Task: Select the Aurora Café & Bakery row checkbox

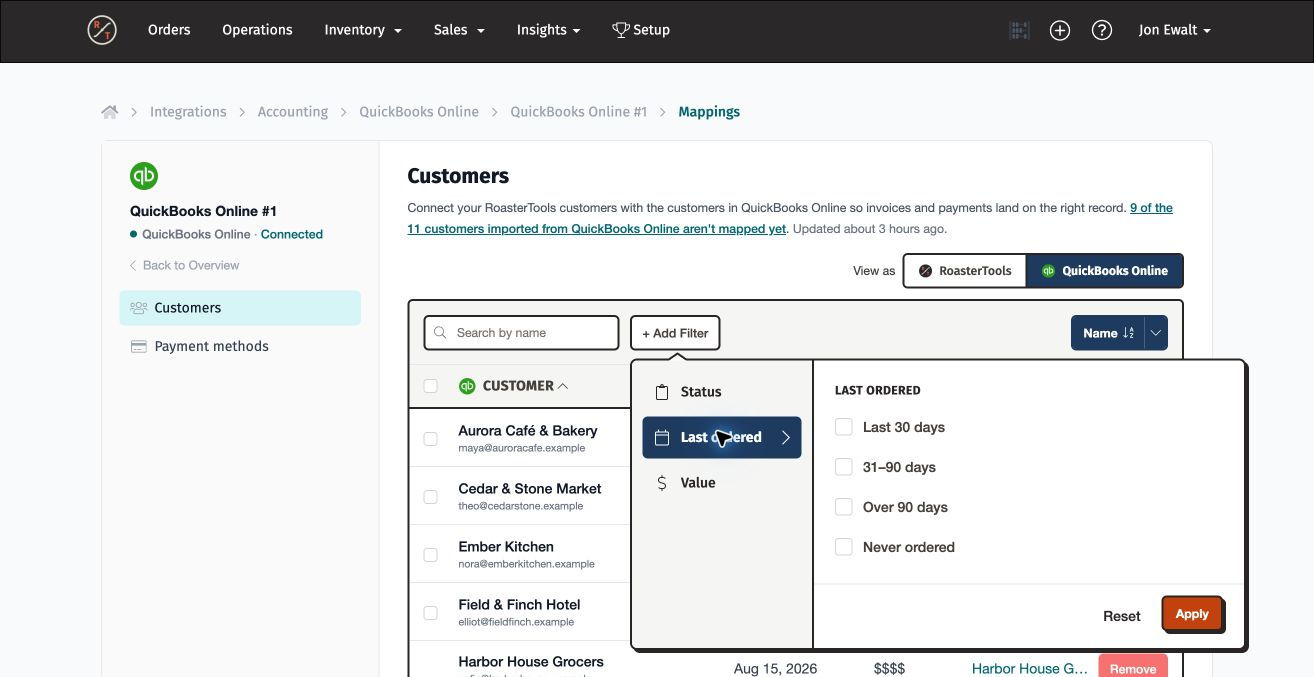Action: (x=431, y=439)
